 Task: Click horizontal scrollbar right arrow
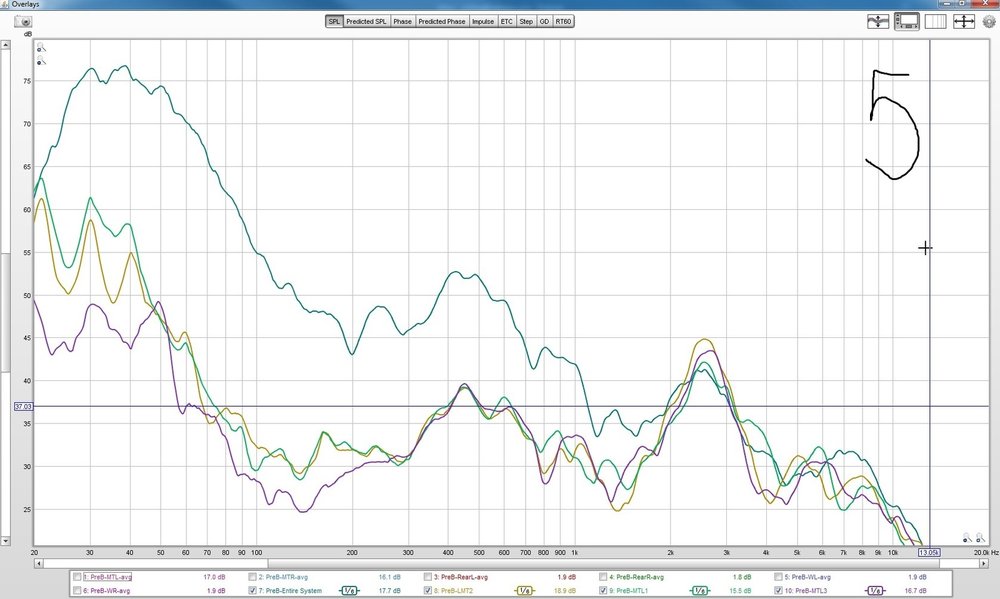983,563
